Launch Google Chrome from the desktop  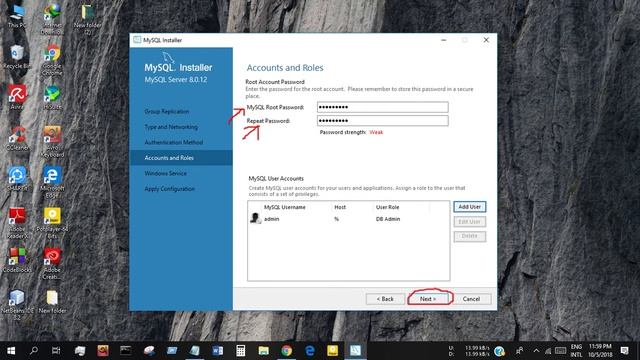[52, 58]
